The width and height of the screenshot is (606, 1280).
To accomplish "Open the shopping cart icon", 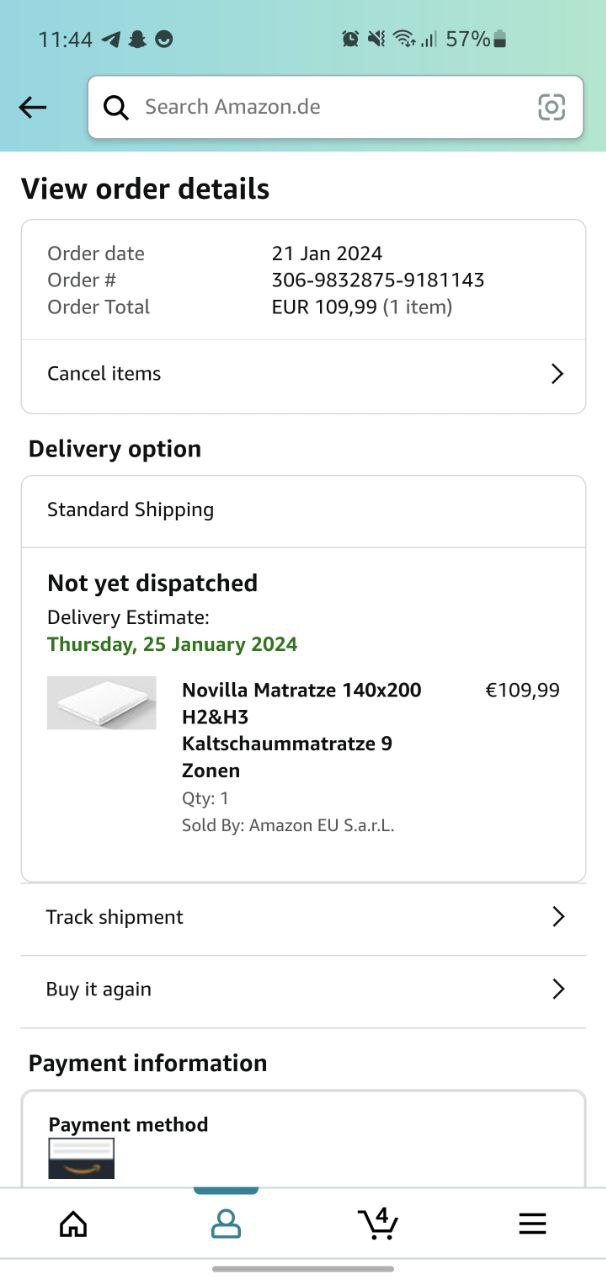I will coord(378,1223).
